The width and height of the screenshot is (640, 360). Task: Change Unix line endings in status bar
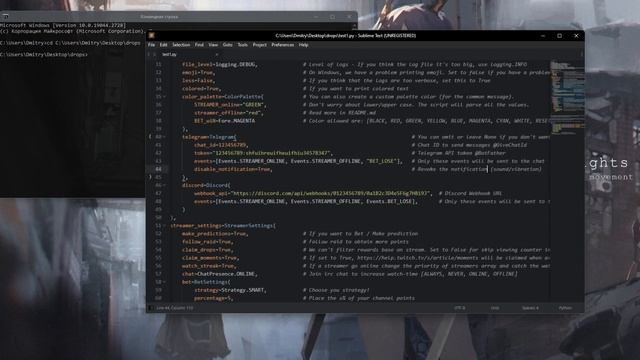click(x=495, y=308)
